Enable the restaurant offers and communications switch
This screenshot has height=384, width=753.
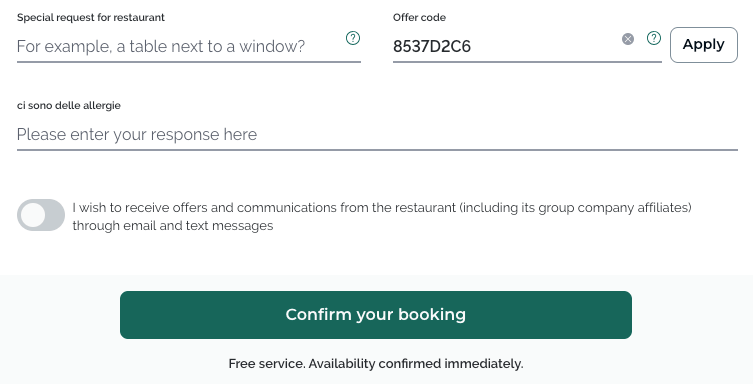[x=41, y=215]
